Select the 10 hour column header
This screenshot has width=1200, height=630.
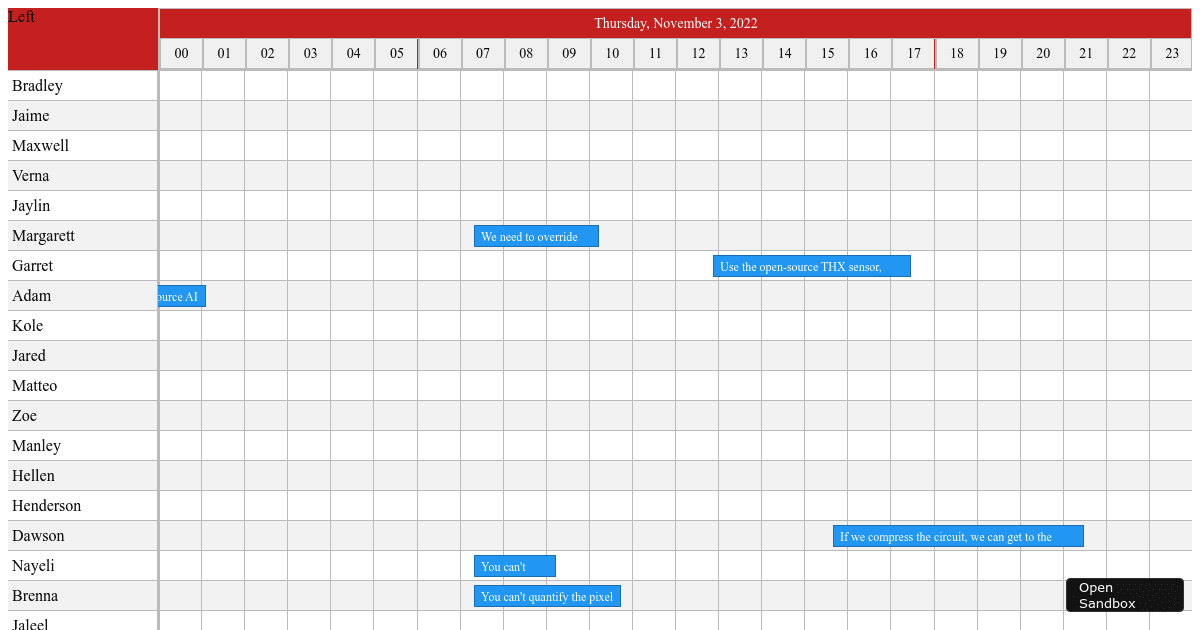click(x=612, y=54)
